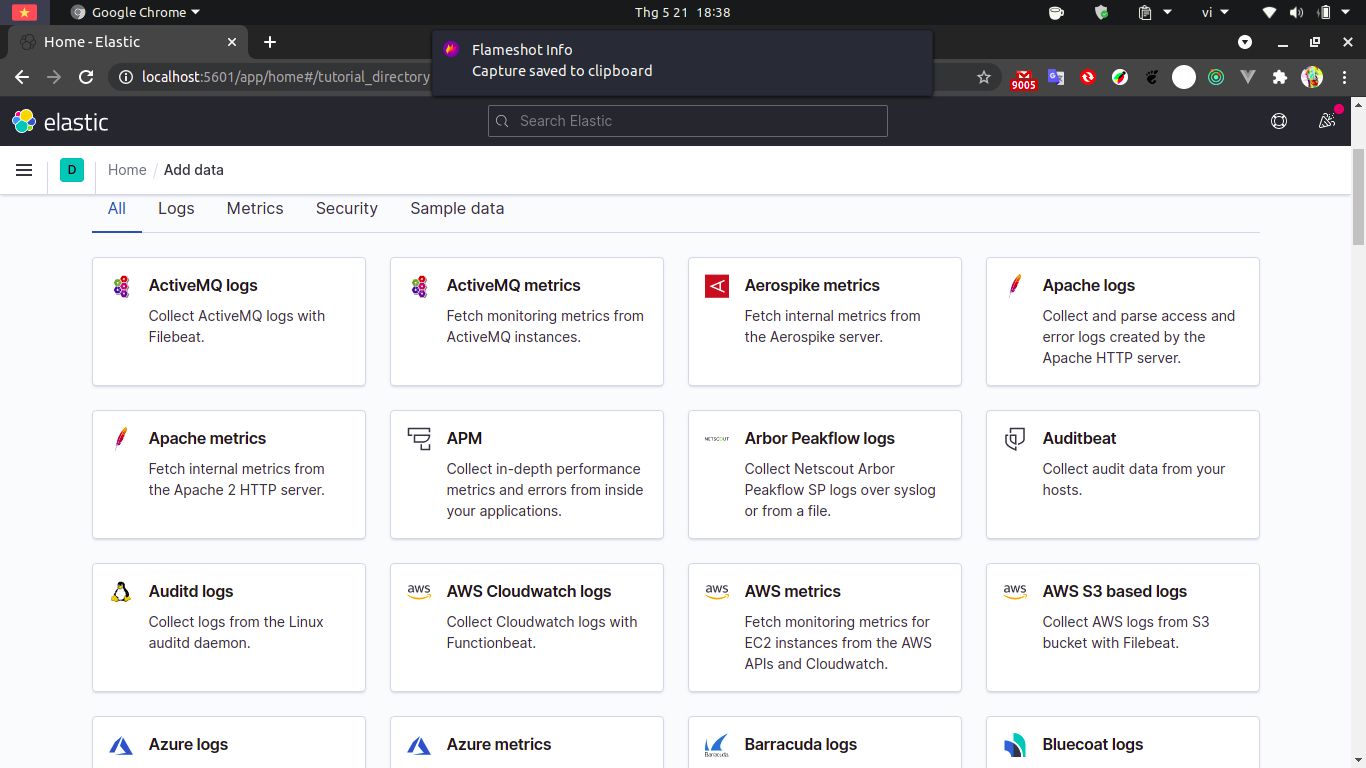Expand the Google Chrome app menu
Viewport: 1366px width, 768px height.
pyautogui.click(x=136, y=12)
